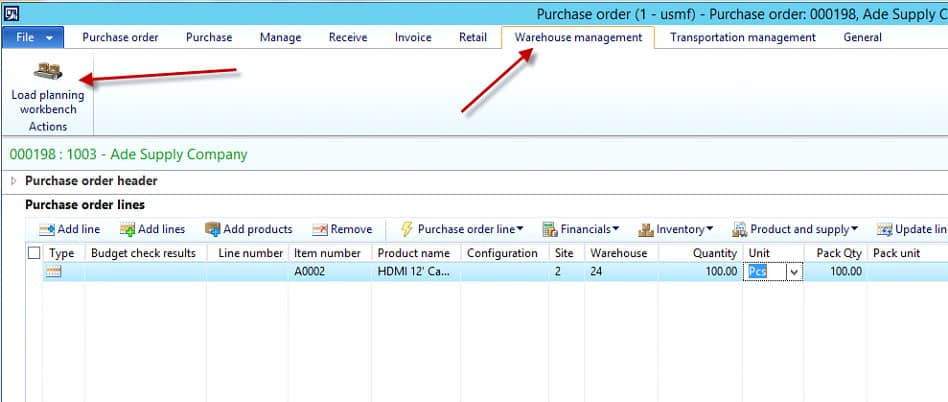Click the Quantity column header
This screenshot has width=948, height=402.
pos(700,253)
